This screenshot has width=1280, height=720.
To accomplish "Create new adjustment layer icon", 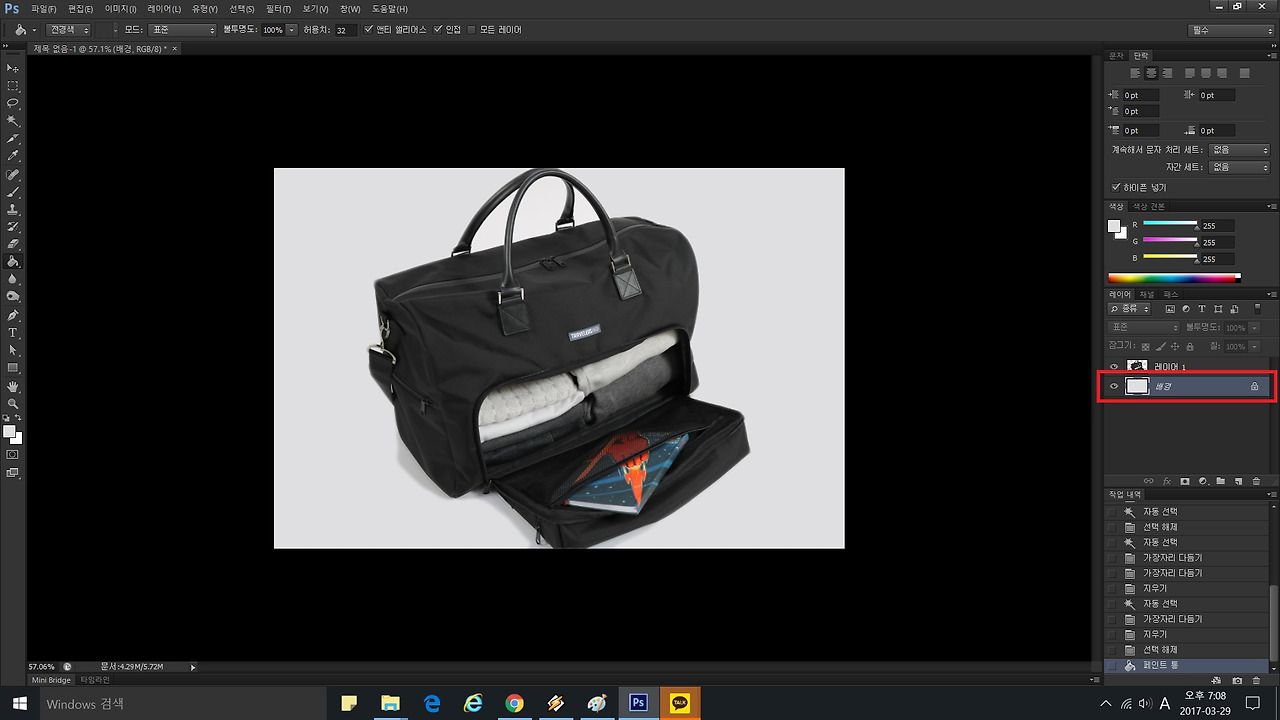I will (x=1203, y=481).
